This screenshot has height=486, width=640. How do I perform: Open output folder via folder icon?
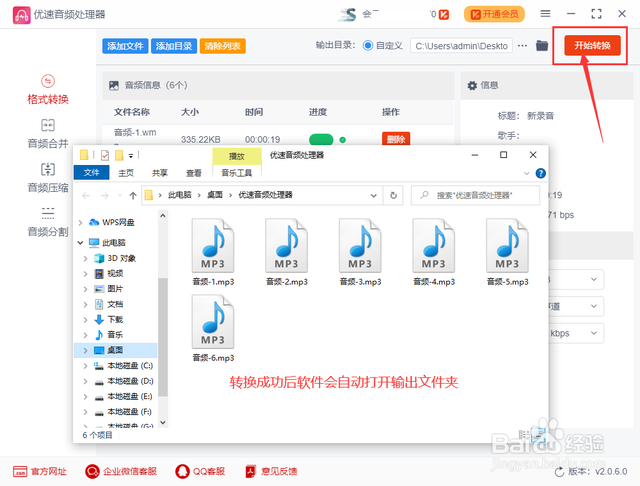coord(542,45)
